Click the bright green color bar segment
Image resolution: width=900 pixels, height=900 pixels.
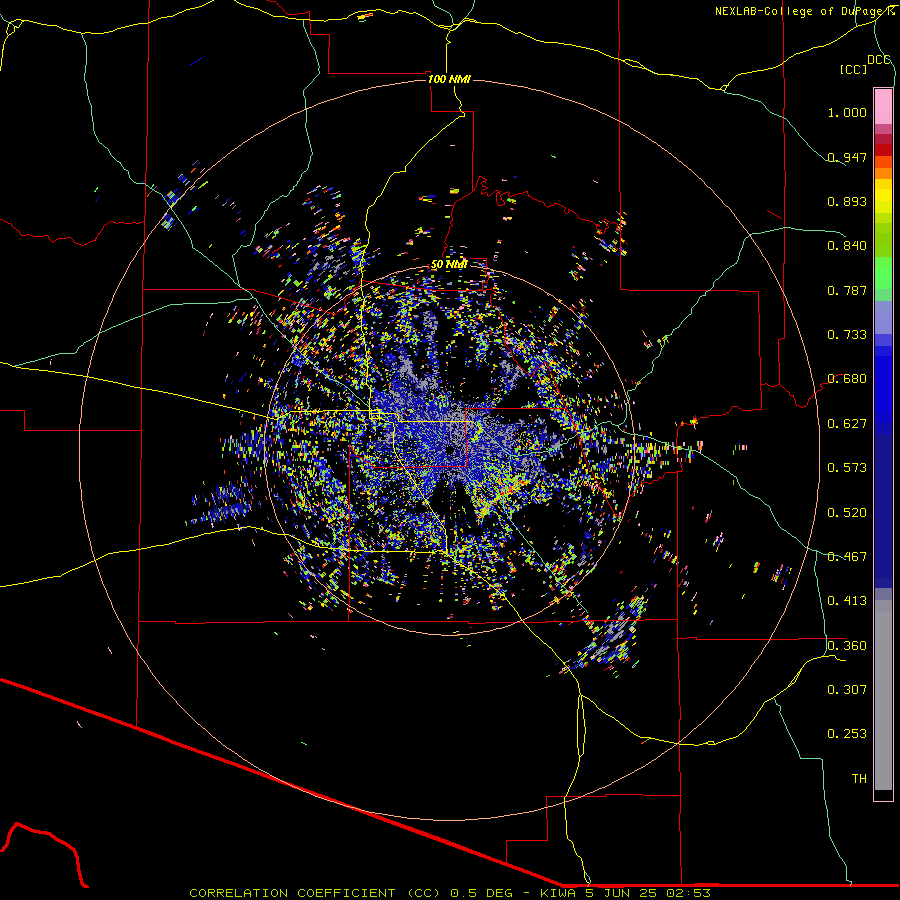pyautogui.click(x=883, y=273)
